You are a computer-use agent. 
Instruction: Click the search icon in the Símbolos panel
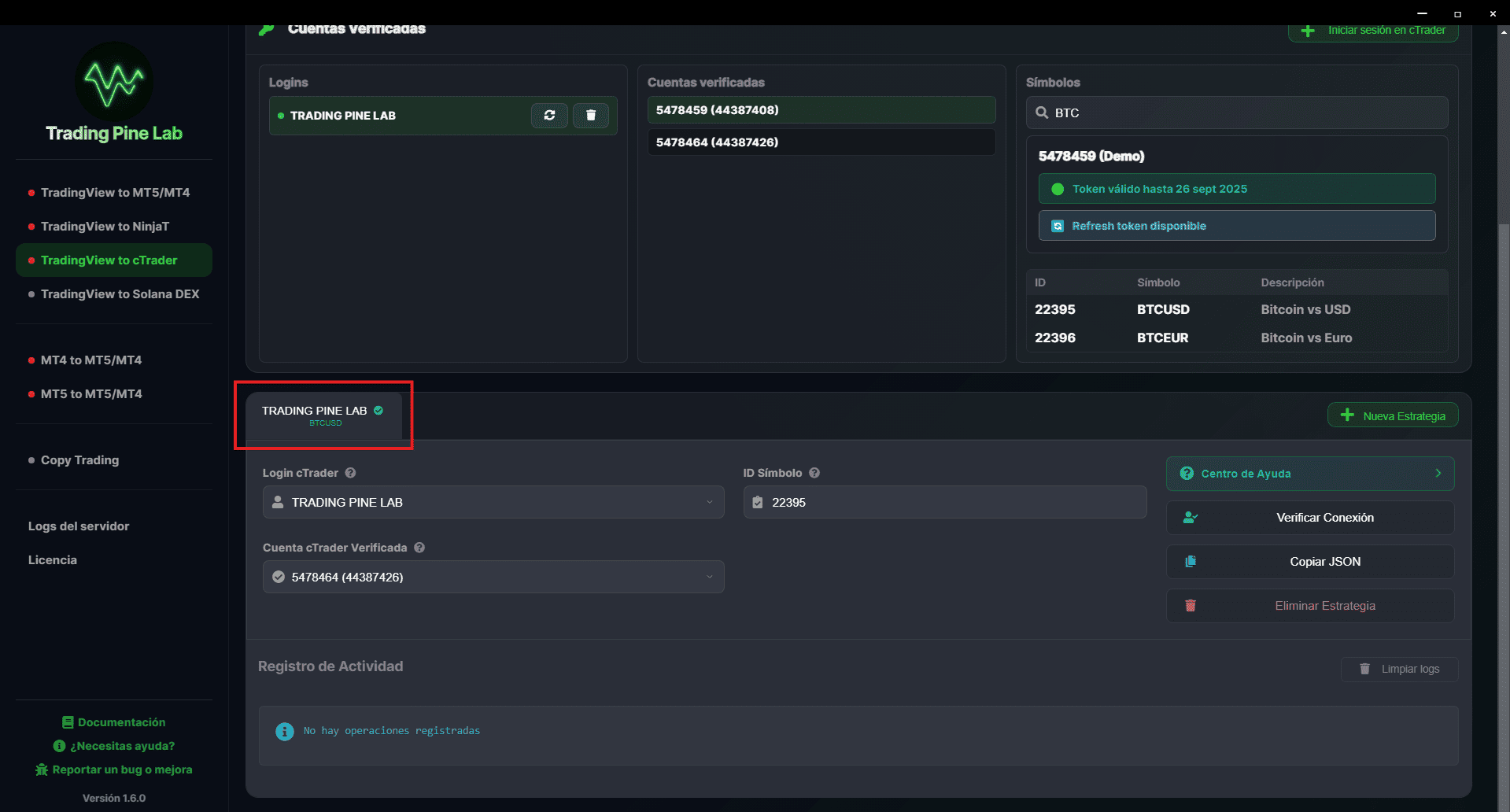pos(1042,113)
